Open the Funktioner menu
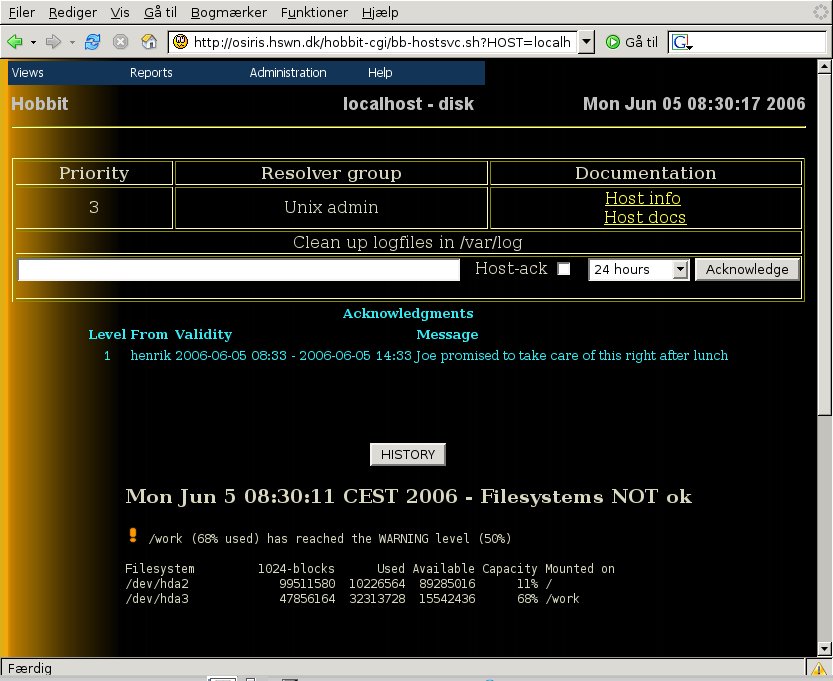The width and height of the screenshot is (833, 681). [315, 12]
